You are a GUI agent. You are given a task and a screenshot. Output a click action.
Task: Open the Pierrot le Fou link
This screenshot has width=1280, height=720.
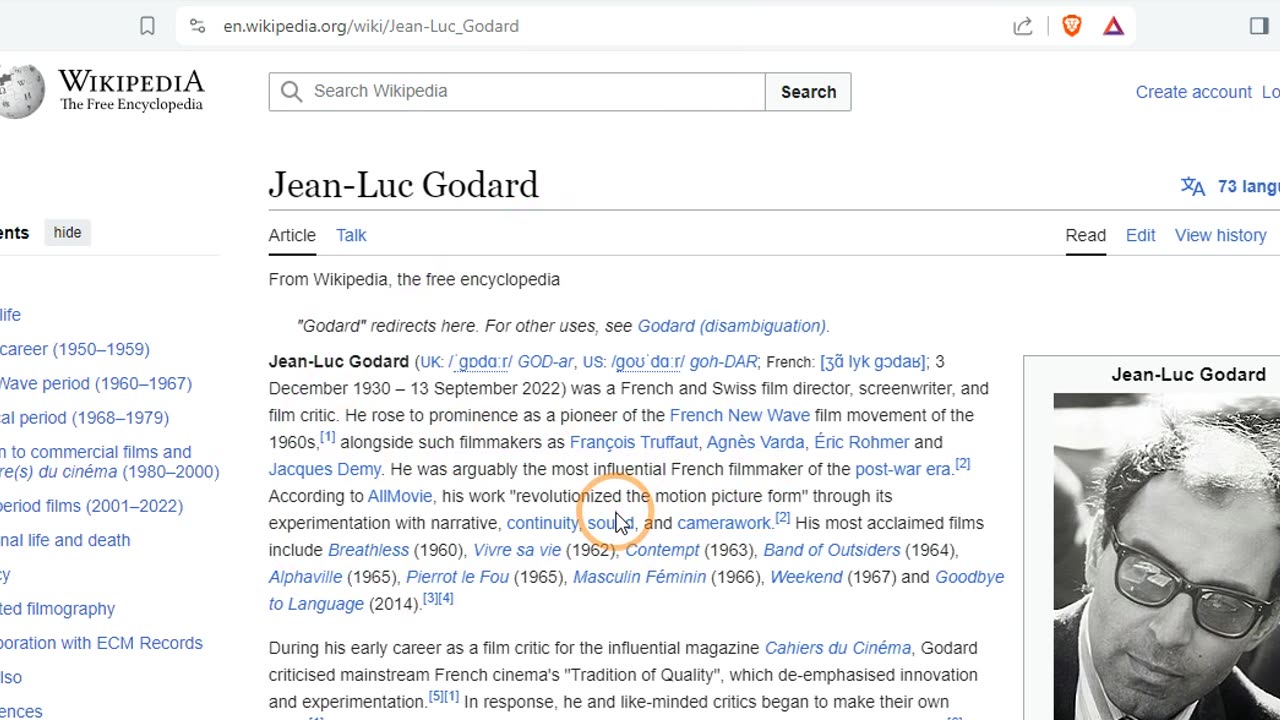[x=457, y=577]
